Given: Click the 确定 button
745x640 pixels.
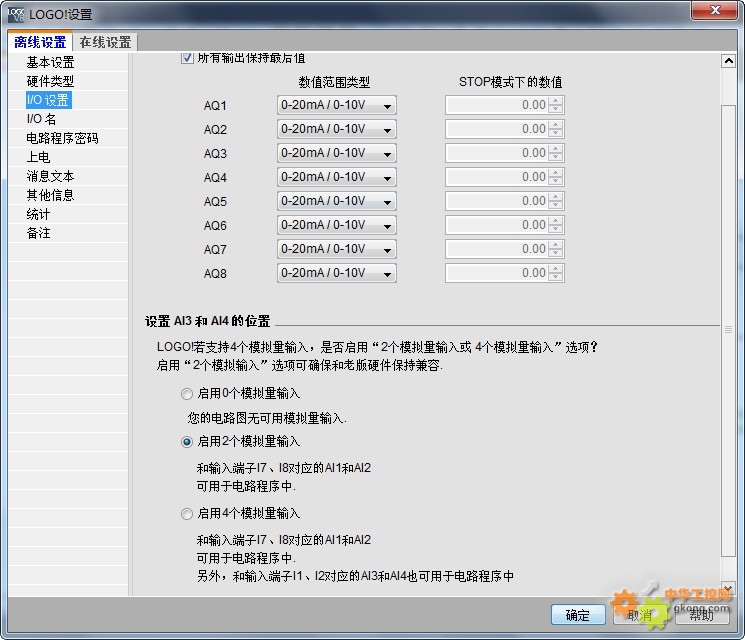Looking at the screenshot, I should tap(578, 615).
